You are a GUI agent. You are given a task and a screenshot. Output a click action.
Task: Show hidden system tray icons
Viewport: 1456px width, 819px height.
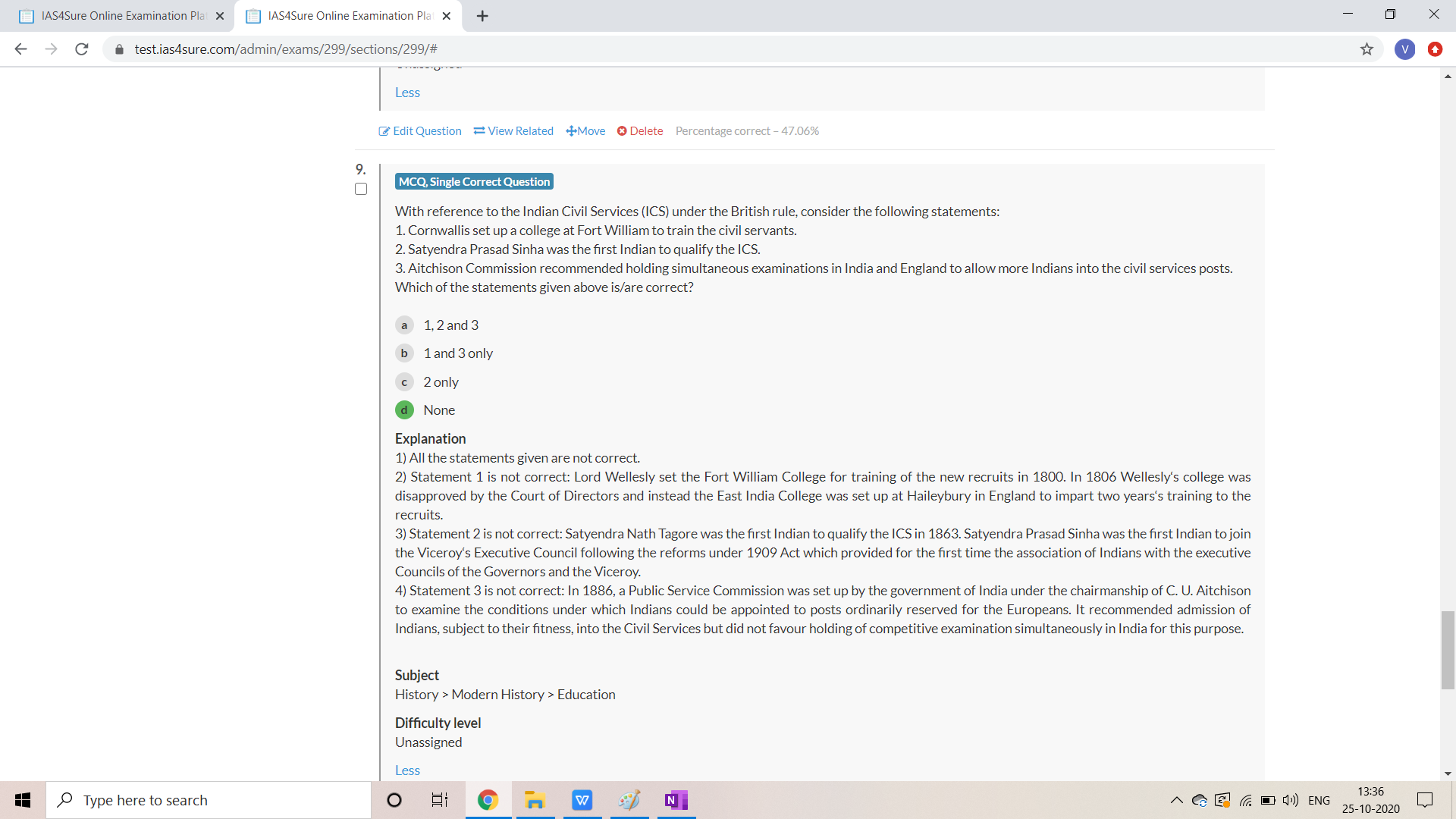(1176, 800)
